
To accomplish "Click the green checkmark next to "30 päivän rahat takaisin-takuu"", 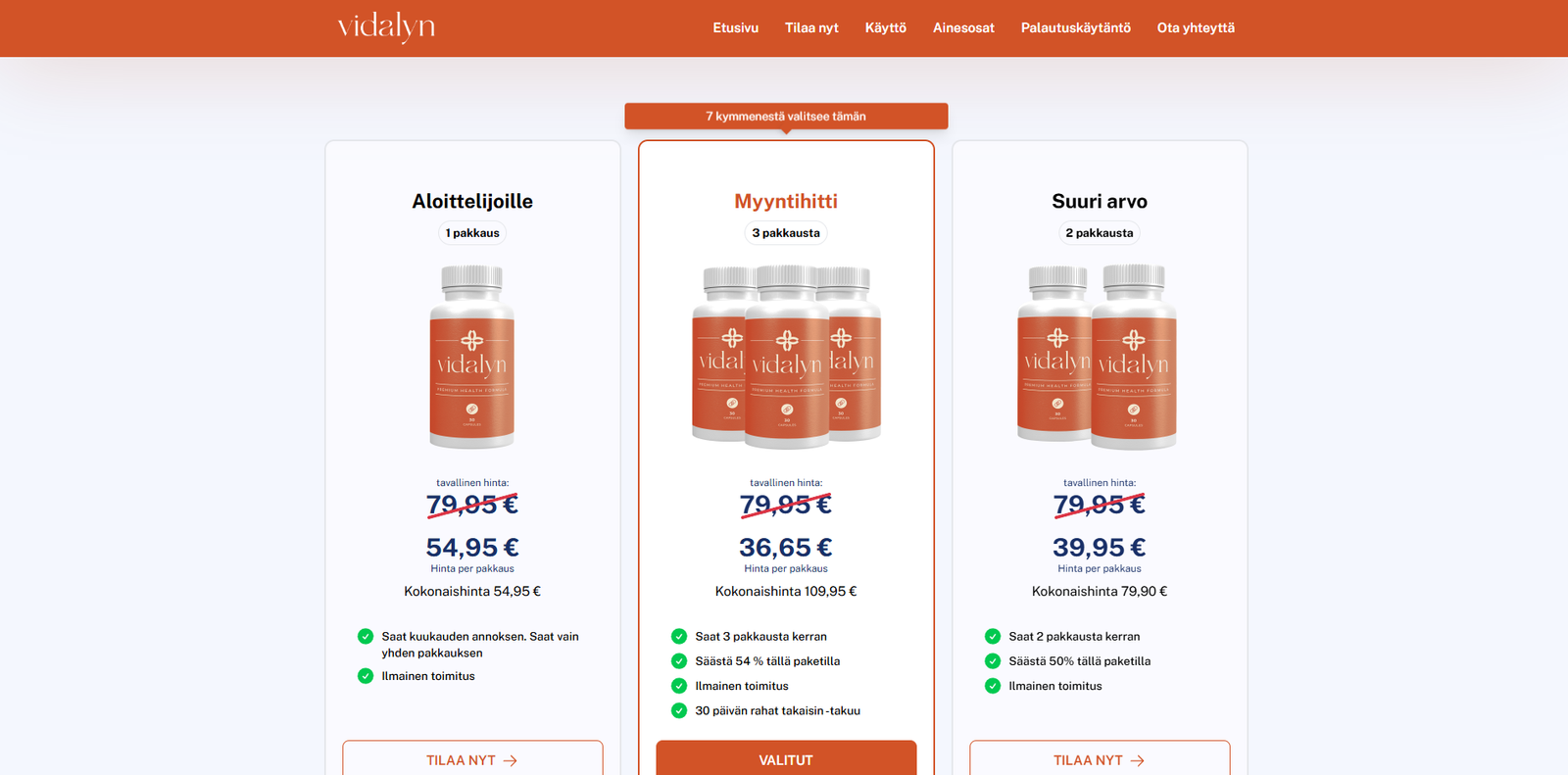I will pyautogui.click(x=679, y=710).
